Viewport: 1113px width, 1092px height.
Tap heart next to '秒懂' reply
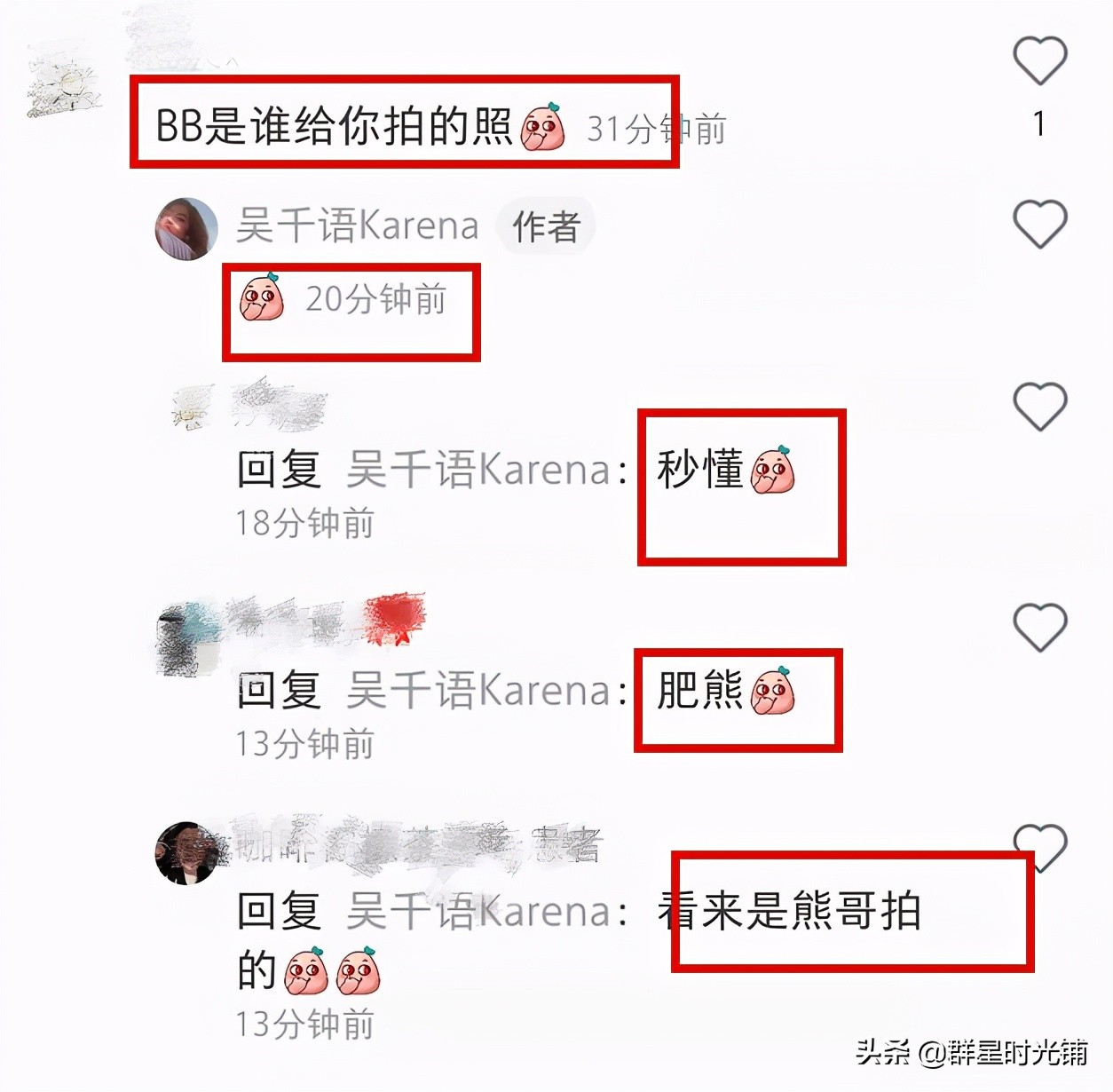tap(1039, 406)
